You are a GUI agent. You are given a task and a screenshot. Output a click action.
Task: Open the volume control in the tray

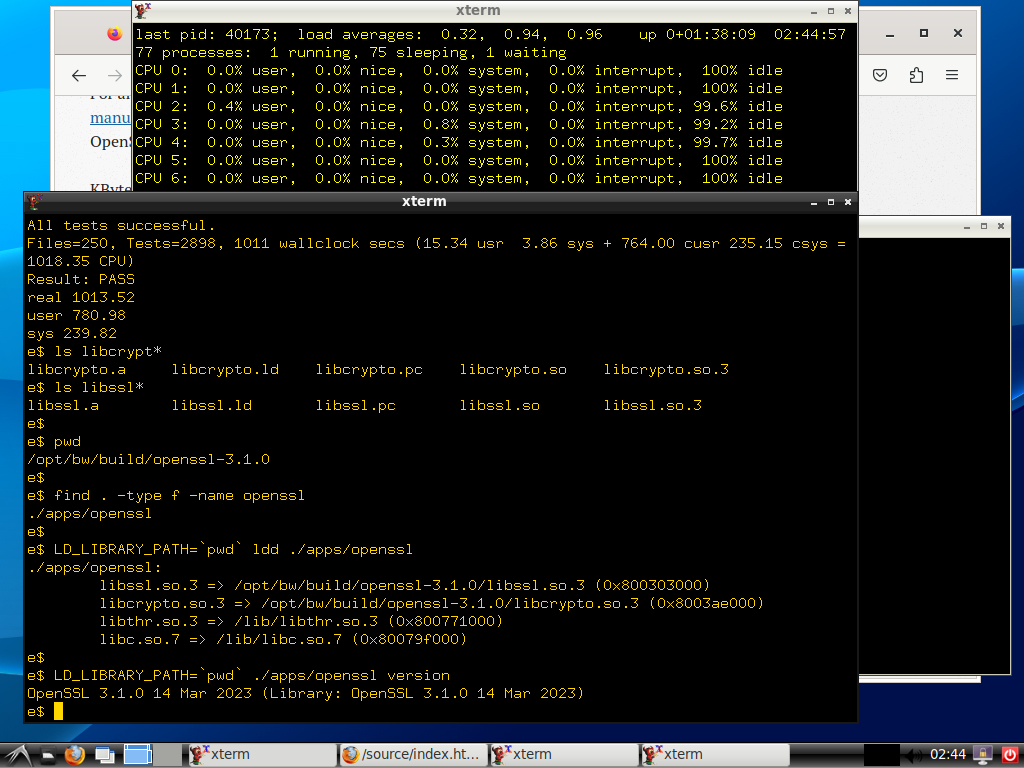coord(912,754)
